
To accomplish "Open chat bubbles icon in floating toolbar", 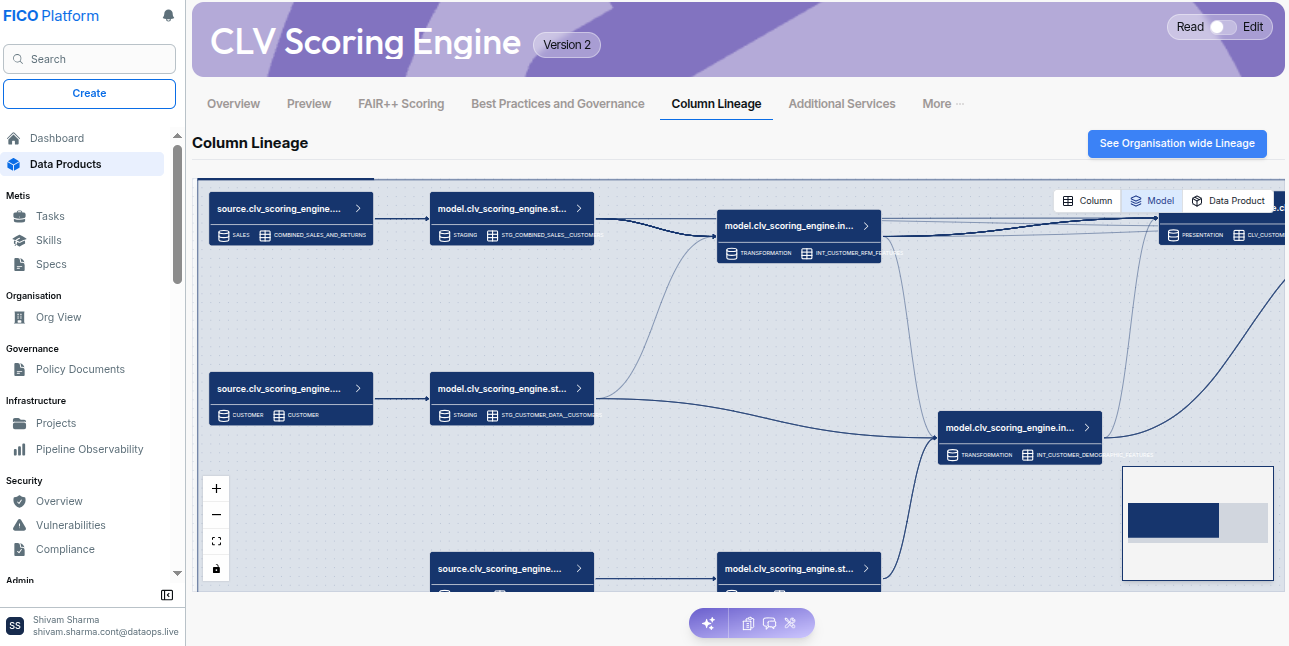I will pyautogui.click(x=769, y=623).
